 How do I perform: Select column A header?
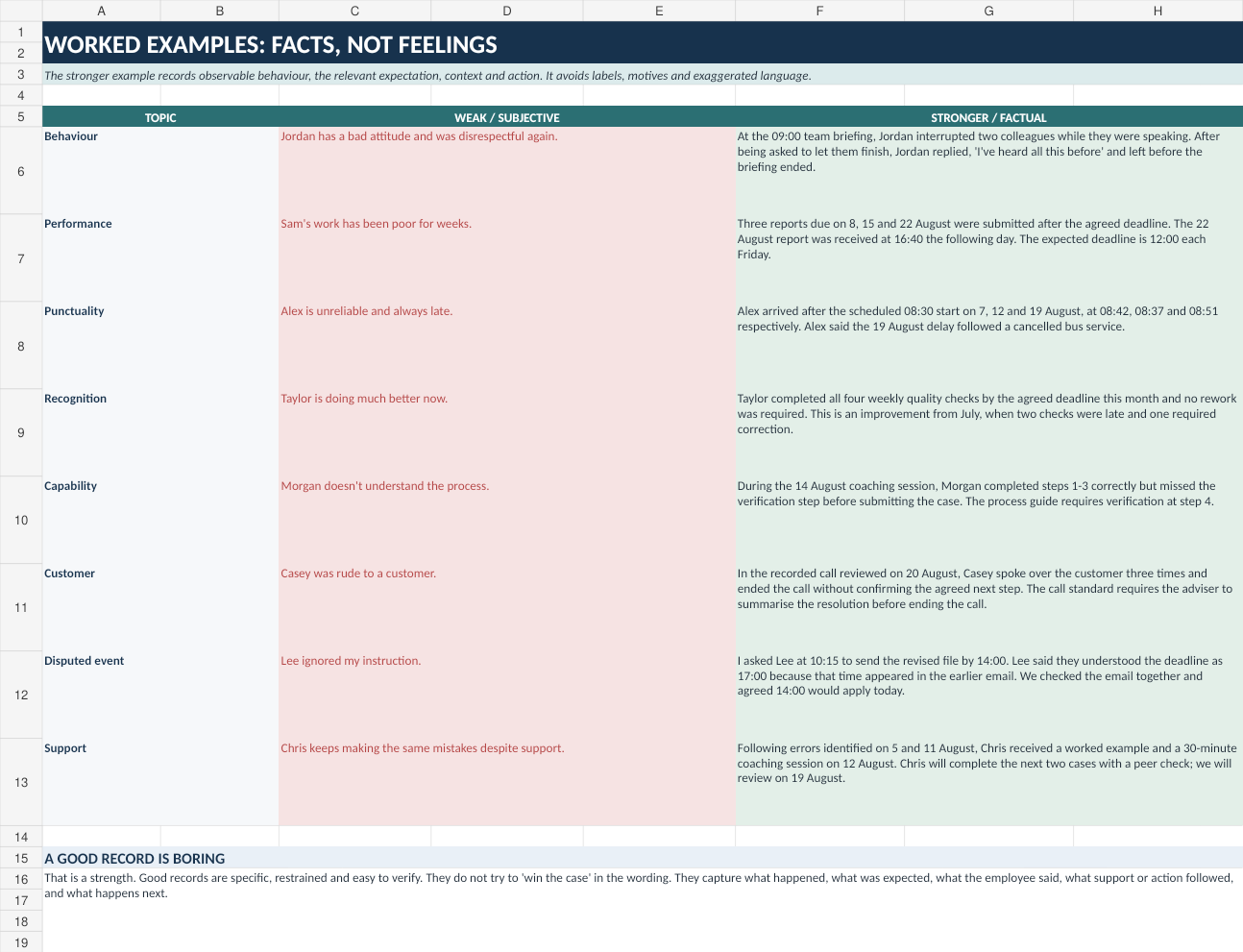[x=102, y=11]
